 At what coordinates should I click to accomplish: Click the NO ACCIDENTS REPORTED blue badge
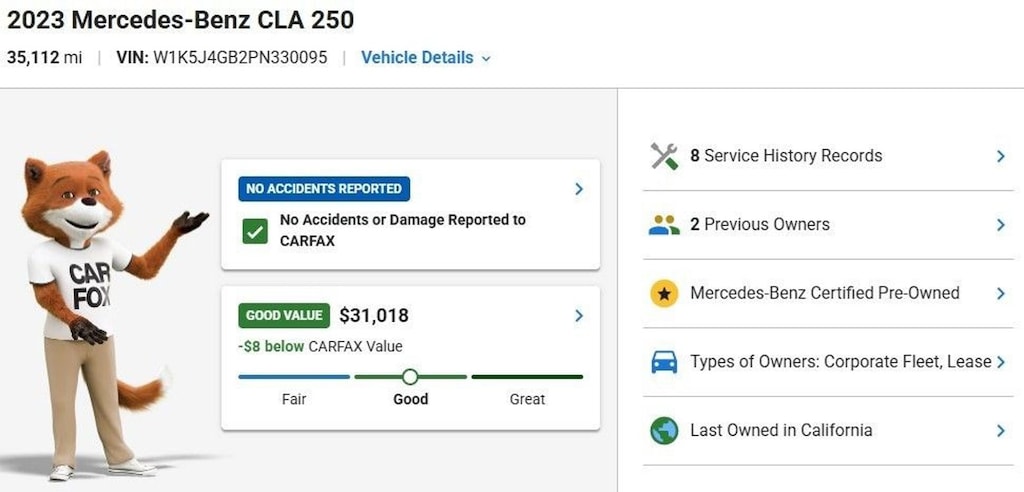324,189
